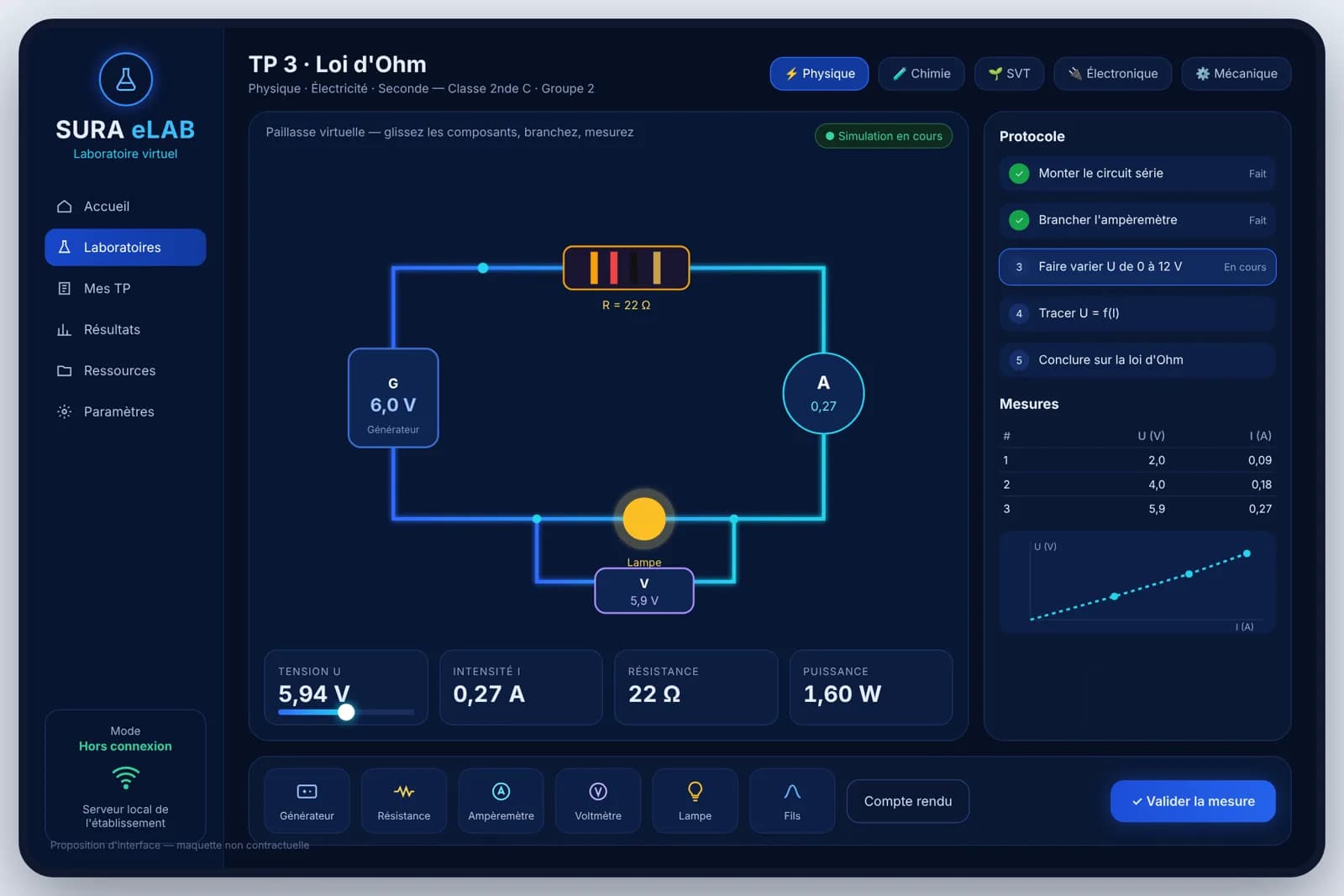1344x896 pixels.
Task: Click the generator G 6,0 V component
Action: click(393, 398)
